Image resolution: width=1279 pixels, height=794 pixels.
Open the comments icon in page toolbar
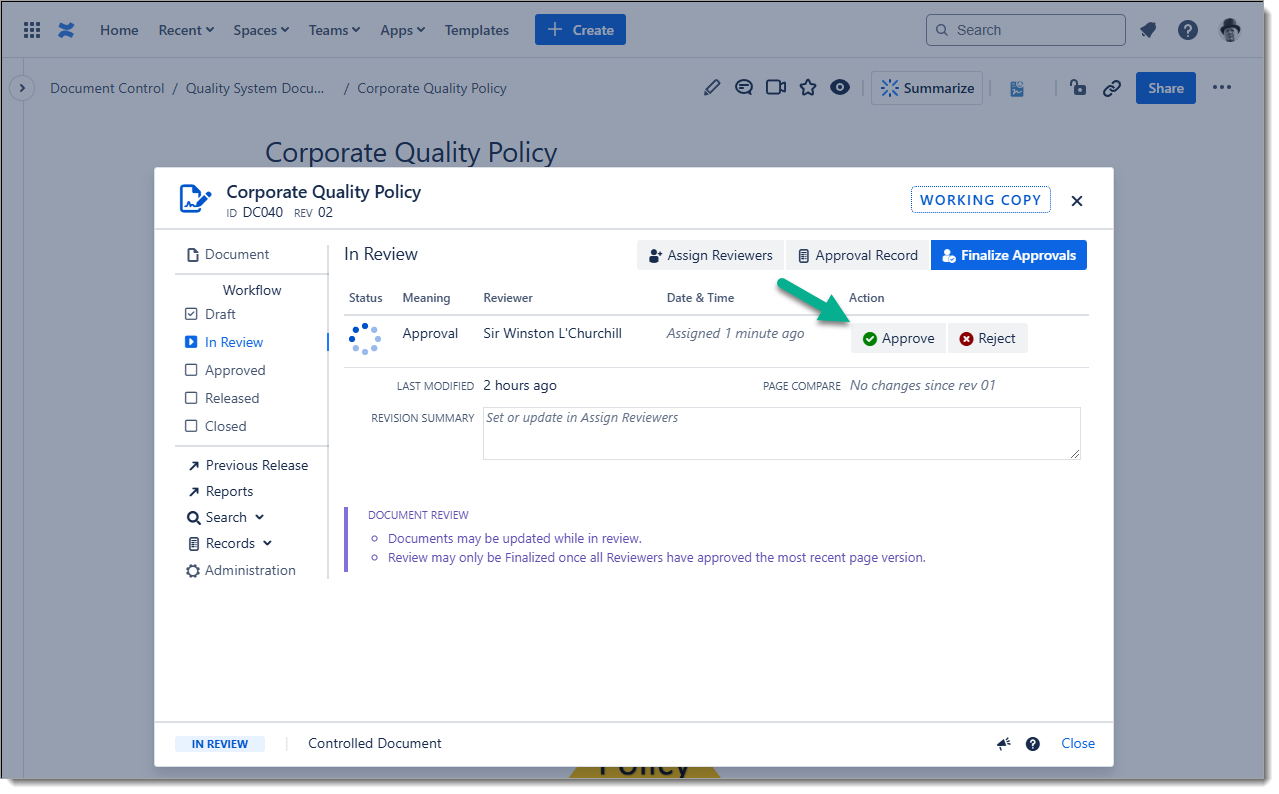(743, 88)
